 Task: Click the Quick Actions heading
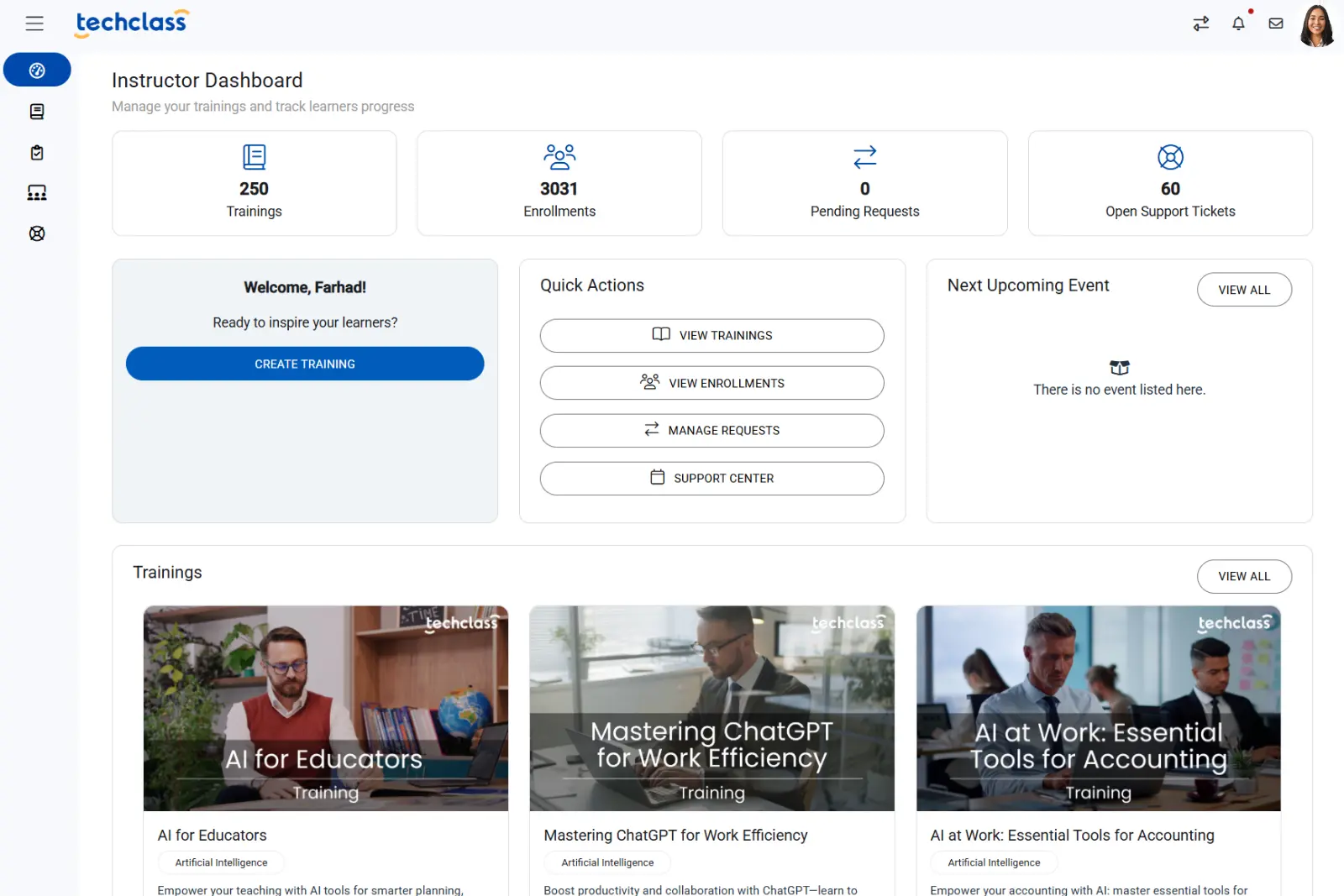(592, 286)
